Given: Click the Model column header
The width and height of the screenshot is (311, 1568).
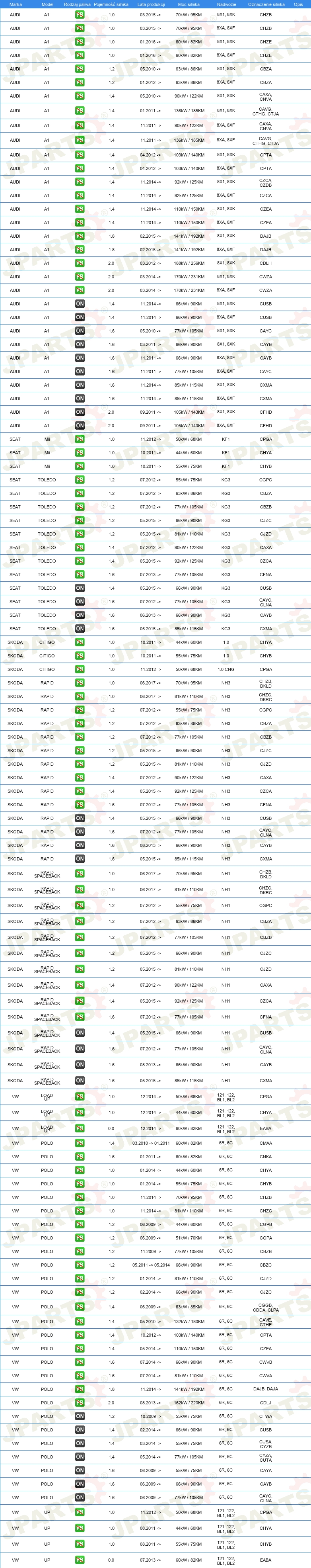Looking at the screenshot, I should [47, 4].
